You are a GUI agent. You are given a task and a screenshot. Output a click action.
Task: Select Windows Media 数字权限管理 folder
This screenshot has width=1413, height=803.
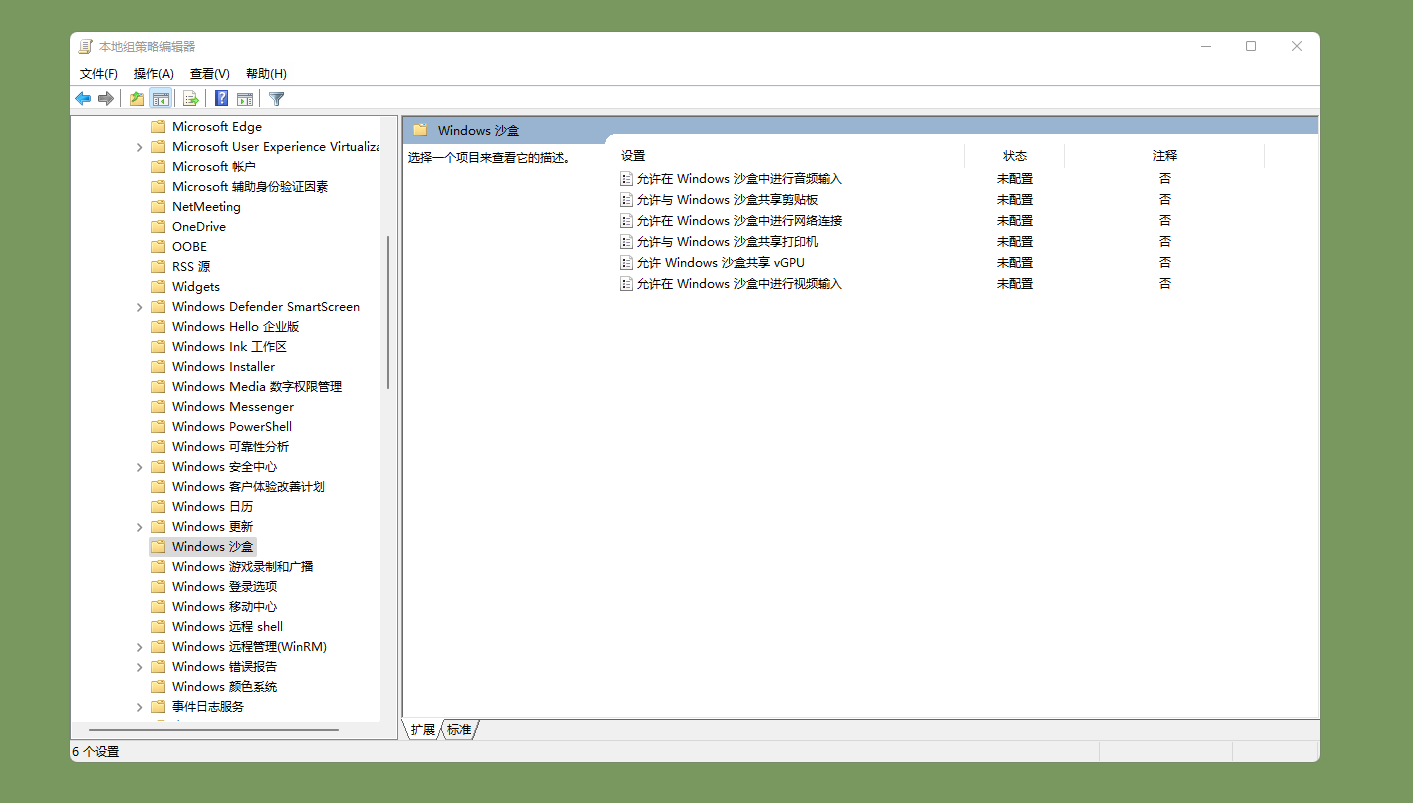257,387
